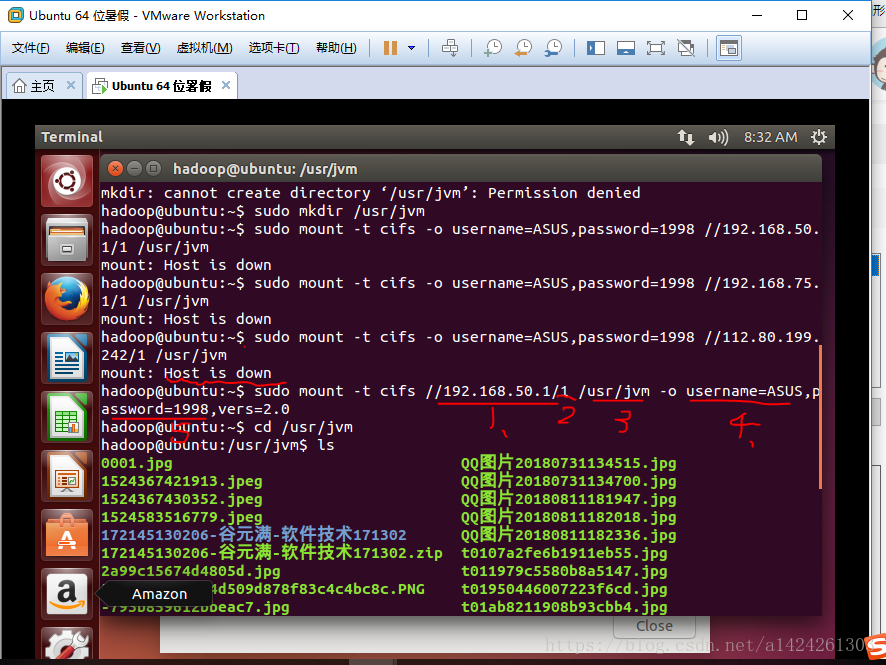Open the snapshot manager

[553, 48]
